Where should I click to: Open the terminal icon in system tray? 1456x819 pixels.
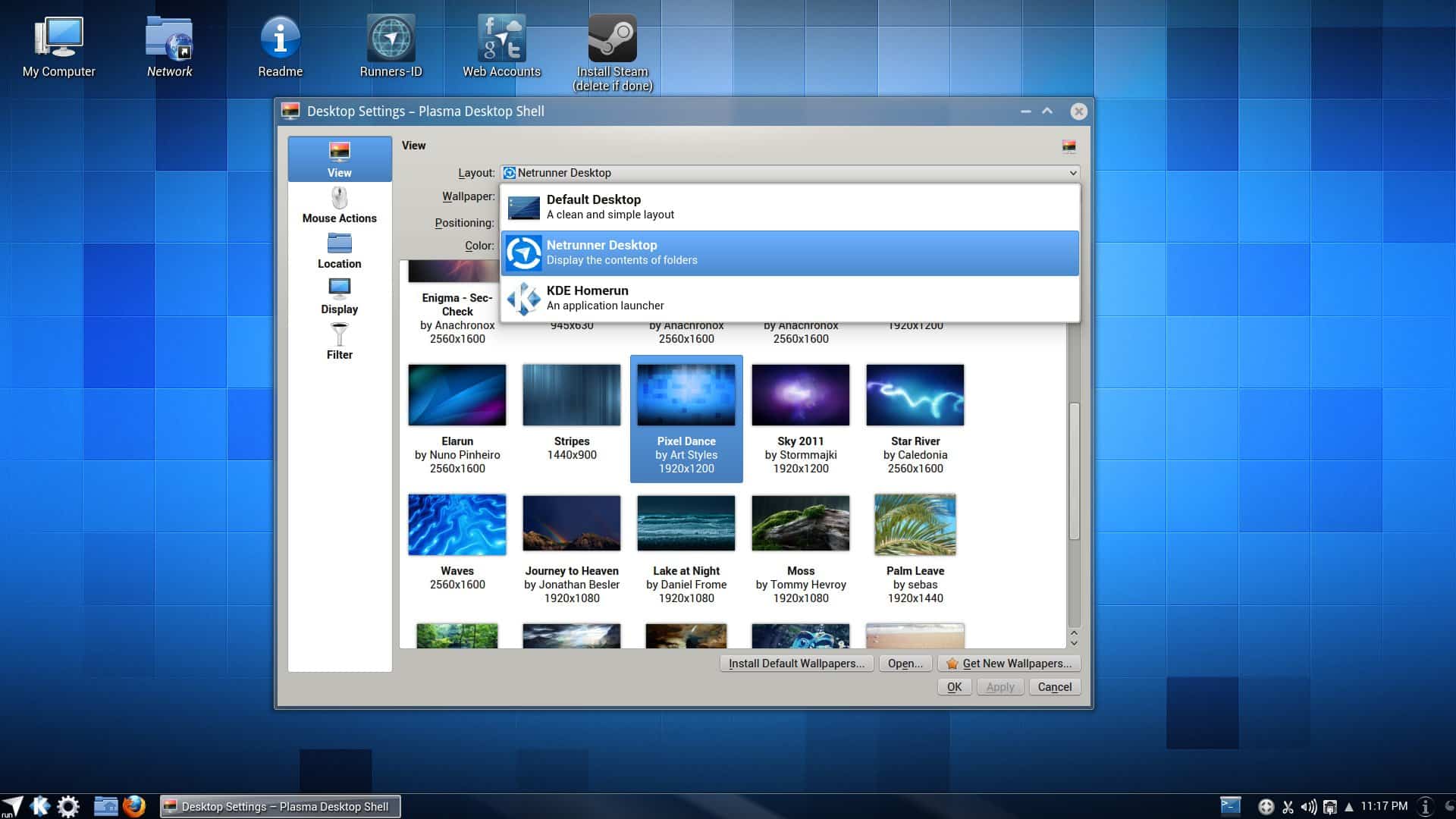[x=1230, y=805]
